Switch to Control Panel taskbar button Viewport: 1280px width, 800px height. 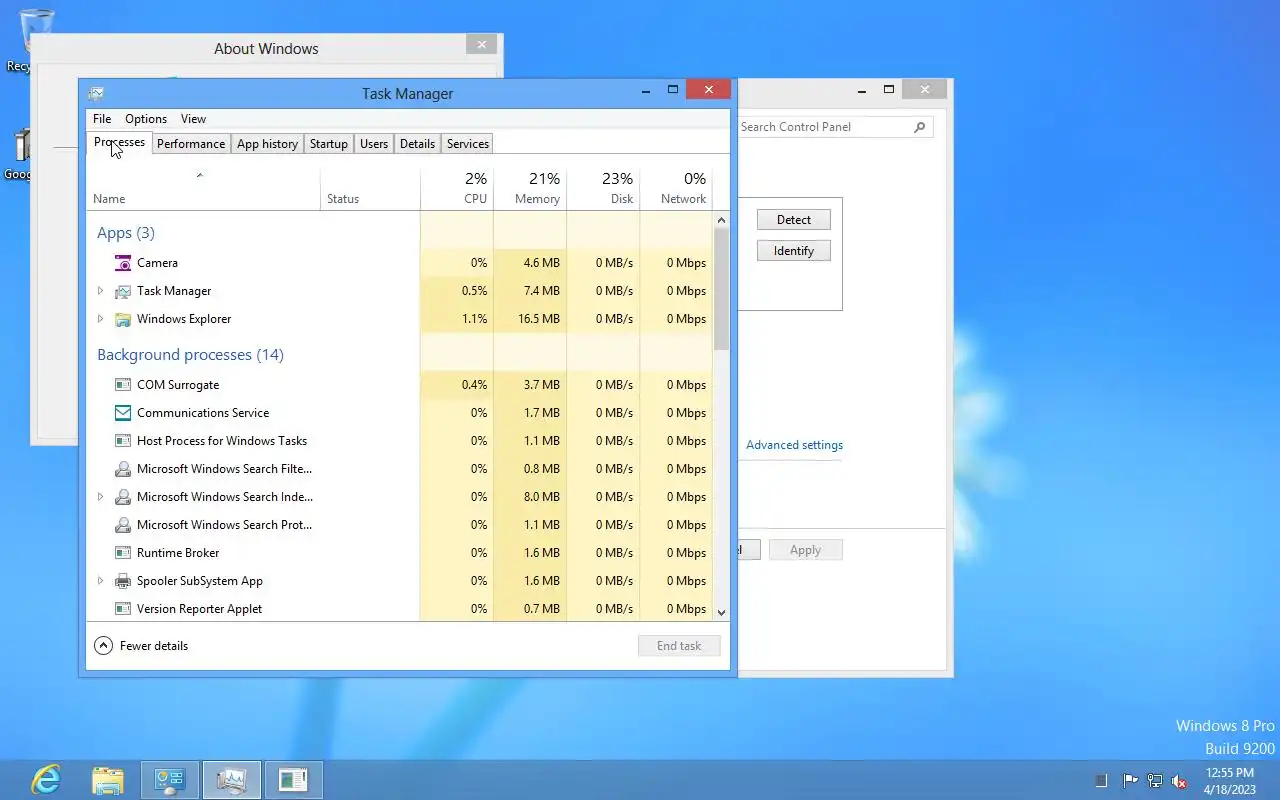170,779
